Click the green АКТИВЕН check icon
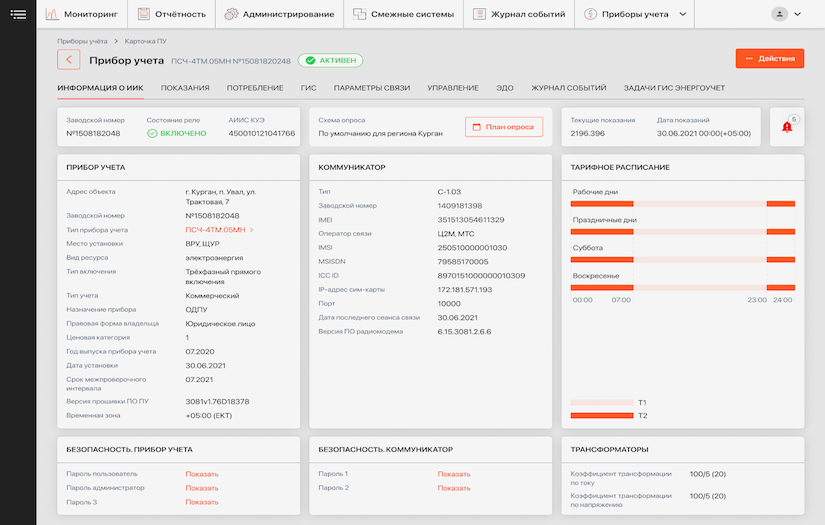Image resolution: width=825 pixels, height=525 pixels. pyautogui.click(x=310, y=60)
